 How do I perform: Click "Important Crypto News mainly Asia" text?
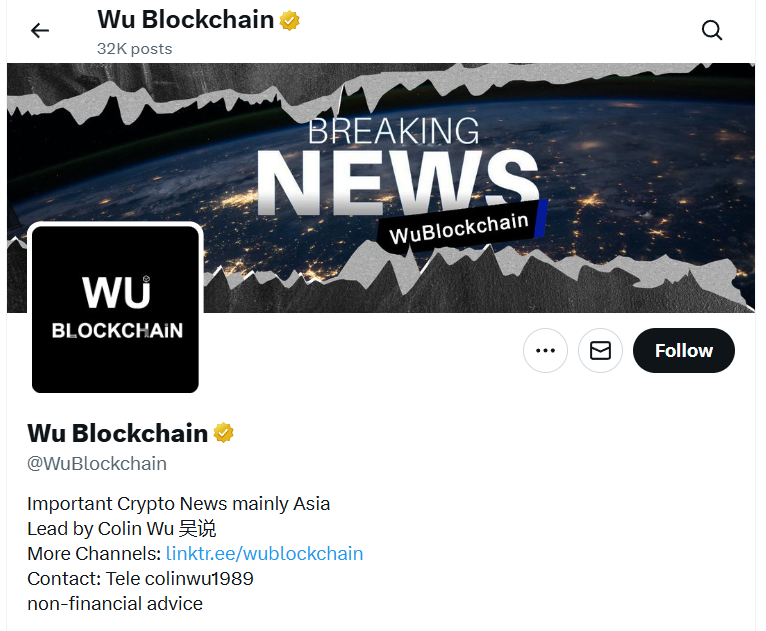(179, 504)
